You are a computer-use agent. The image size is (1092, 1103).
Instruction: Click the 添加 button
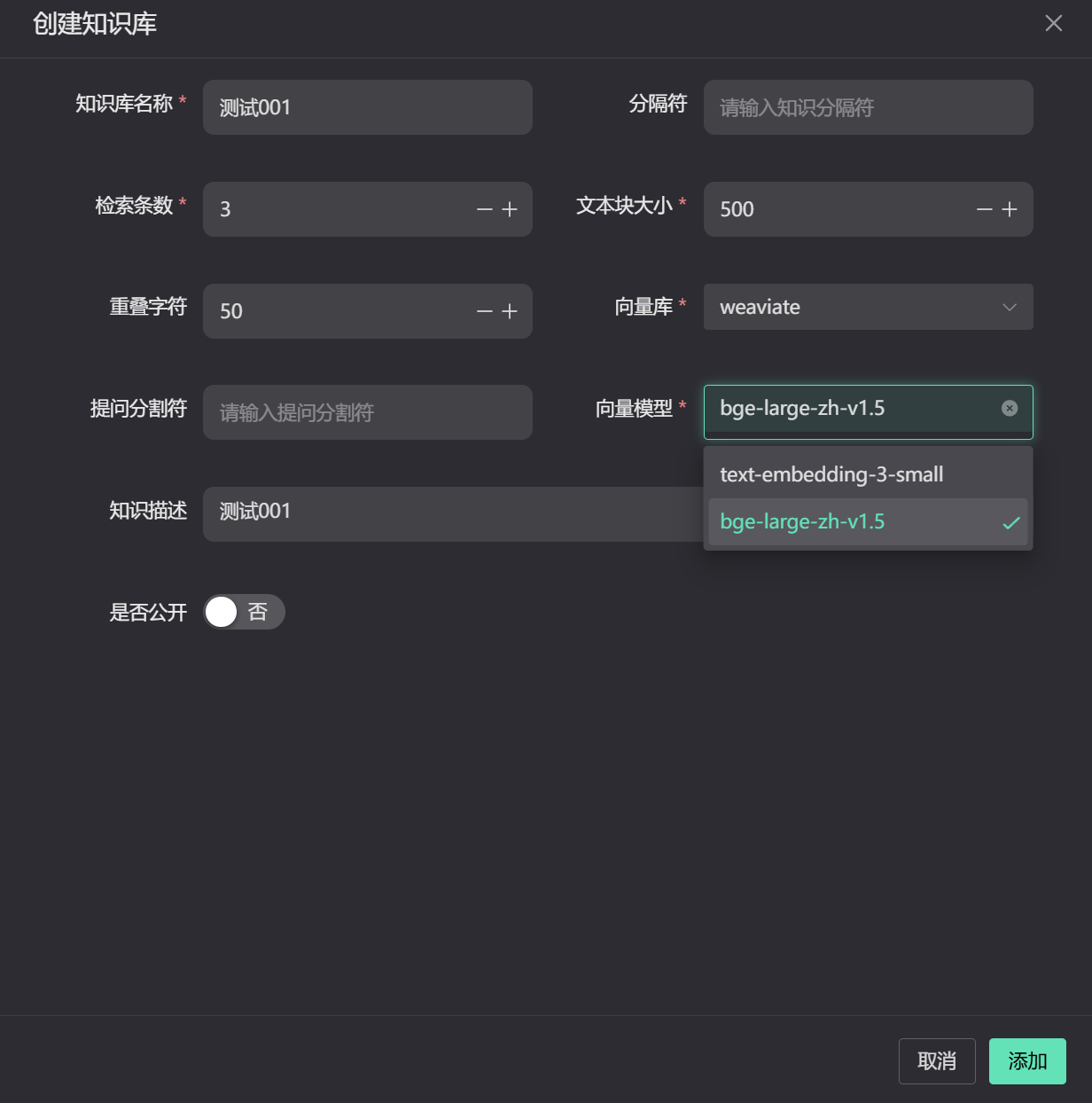pos(1027,1061)
